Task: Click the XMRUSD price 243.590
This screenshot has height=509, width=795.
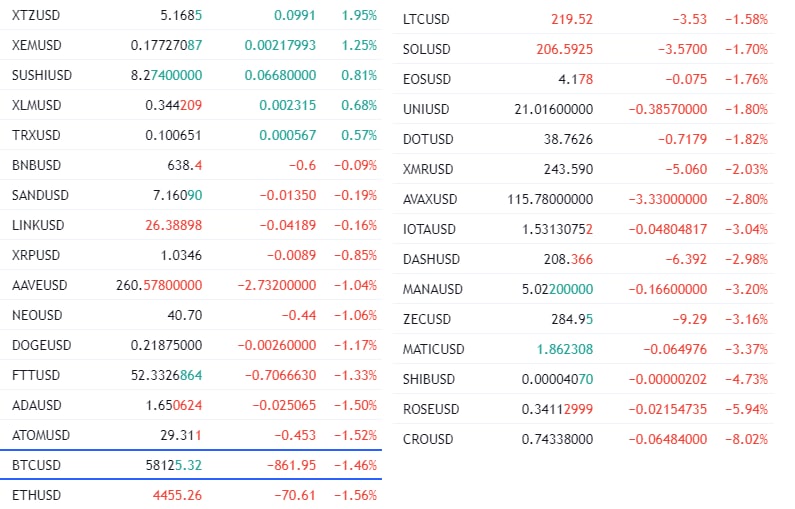Action: (x=568, y=169)
